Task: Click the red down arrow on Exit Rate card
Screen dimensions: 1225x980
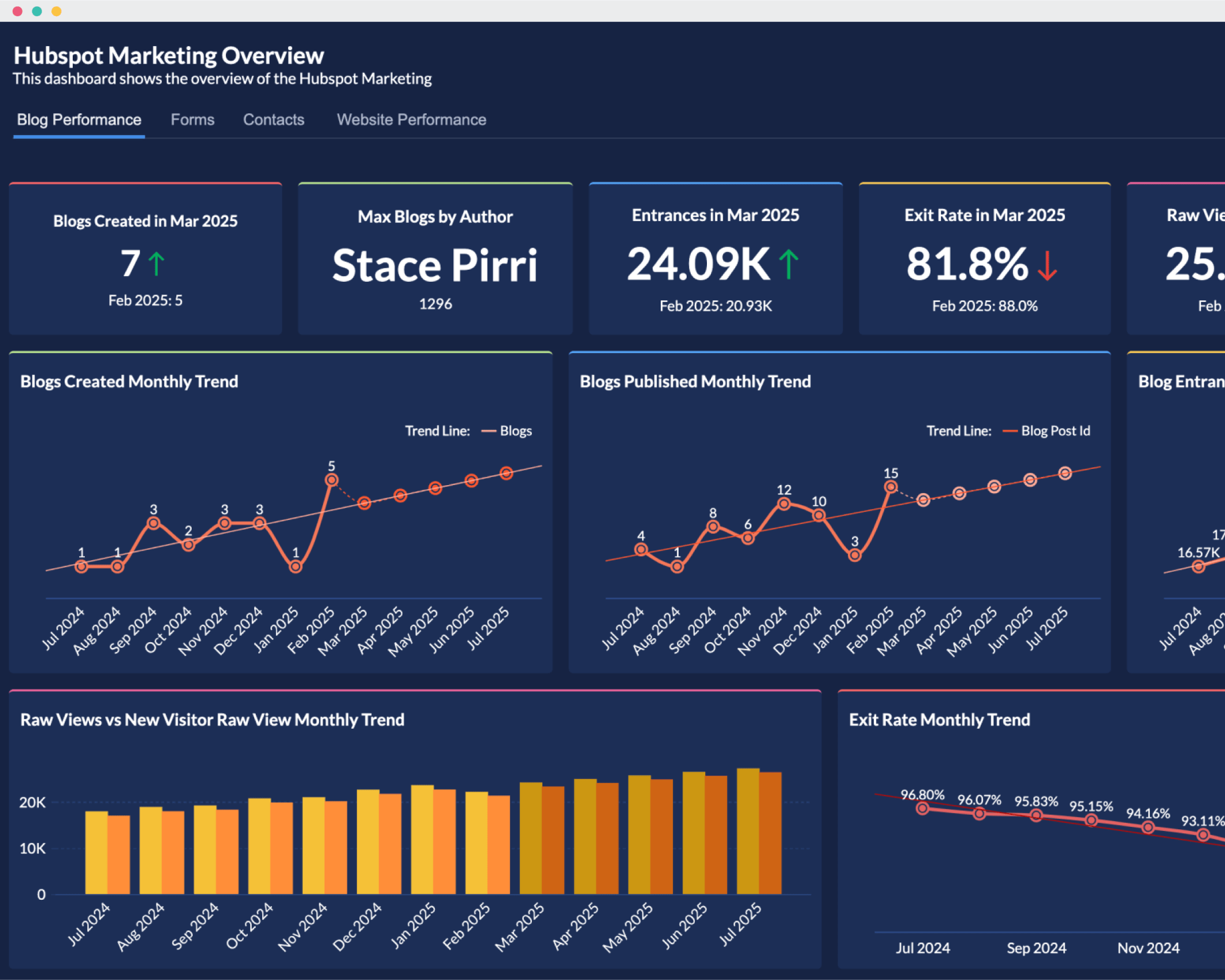Action: click(1047, 266)
